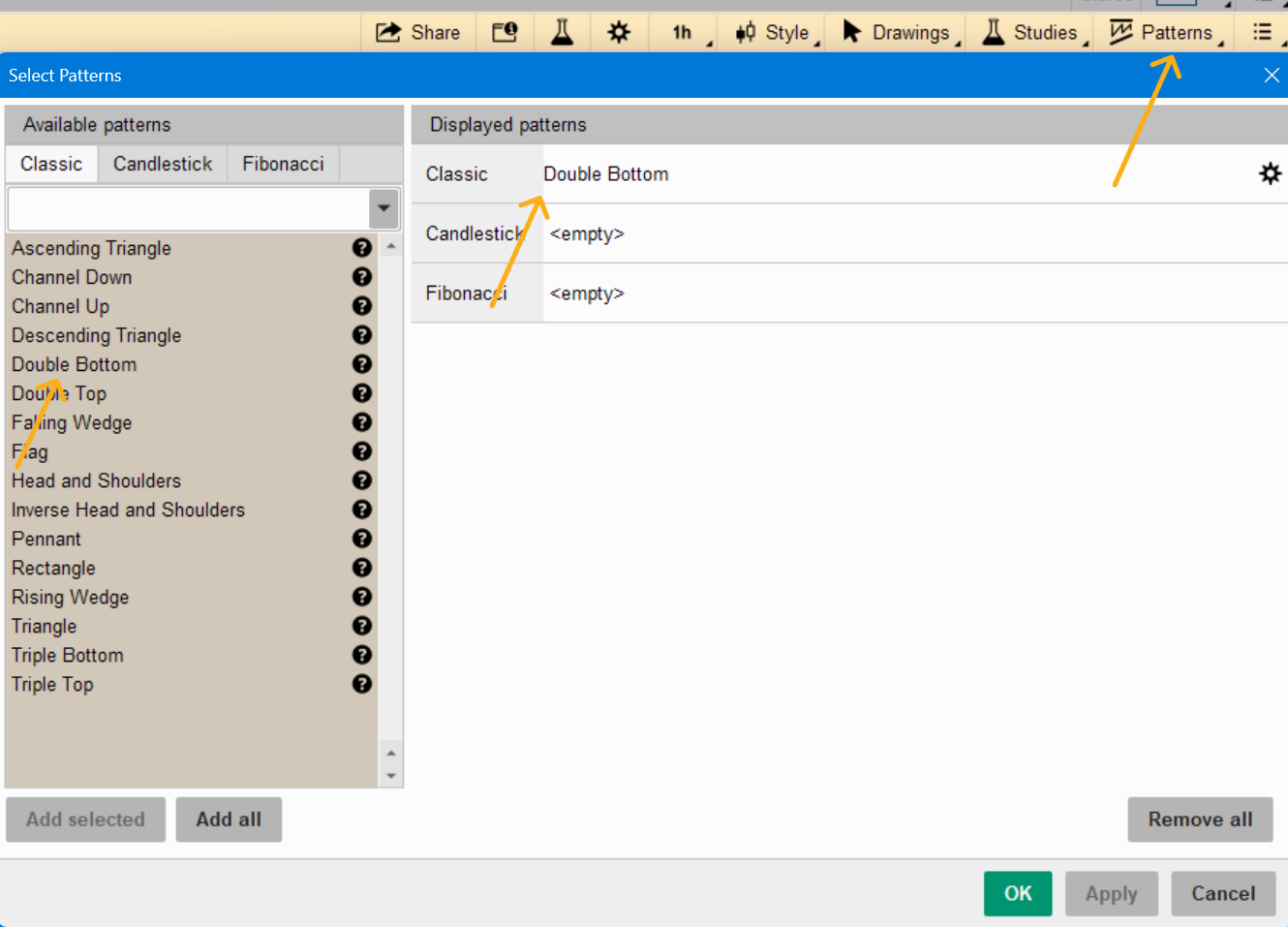The image size is (1288, 927).
Task: Click the Remove all button
Action: point(1200,819)
